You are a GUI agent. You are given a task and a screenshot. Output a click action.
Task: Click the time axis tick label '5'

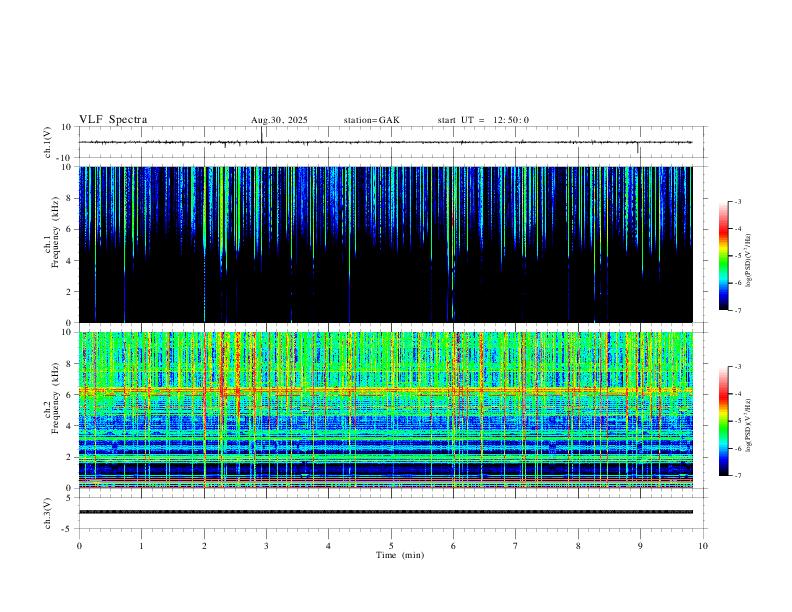391,546
